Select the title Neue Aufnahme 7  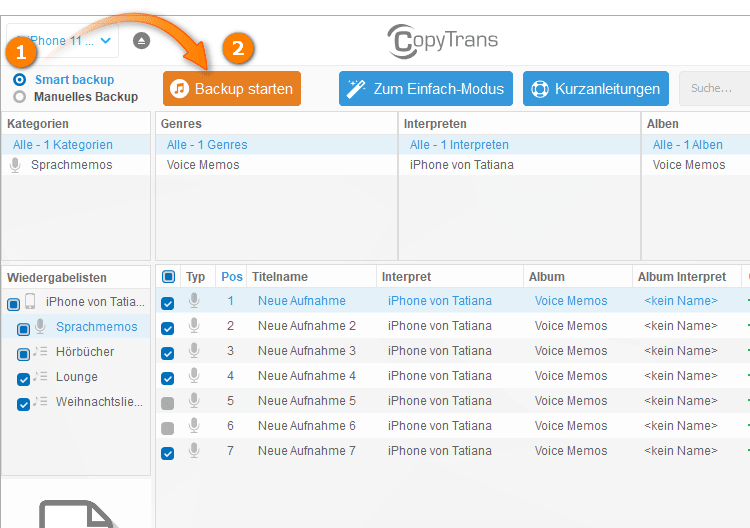tap(307, 451)
